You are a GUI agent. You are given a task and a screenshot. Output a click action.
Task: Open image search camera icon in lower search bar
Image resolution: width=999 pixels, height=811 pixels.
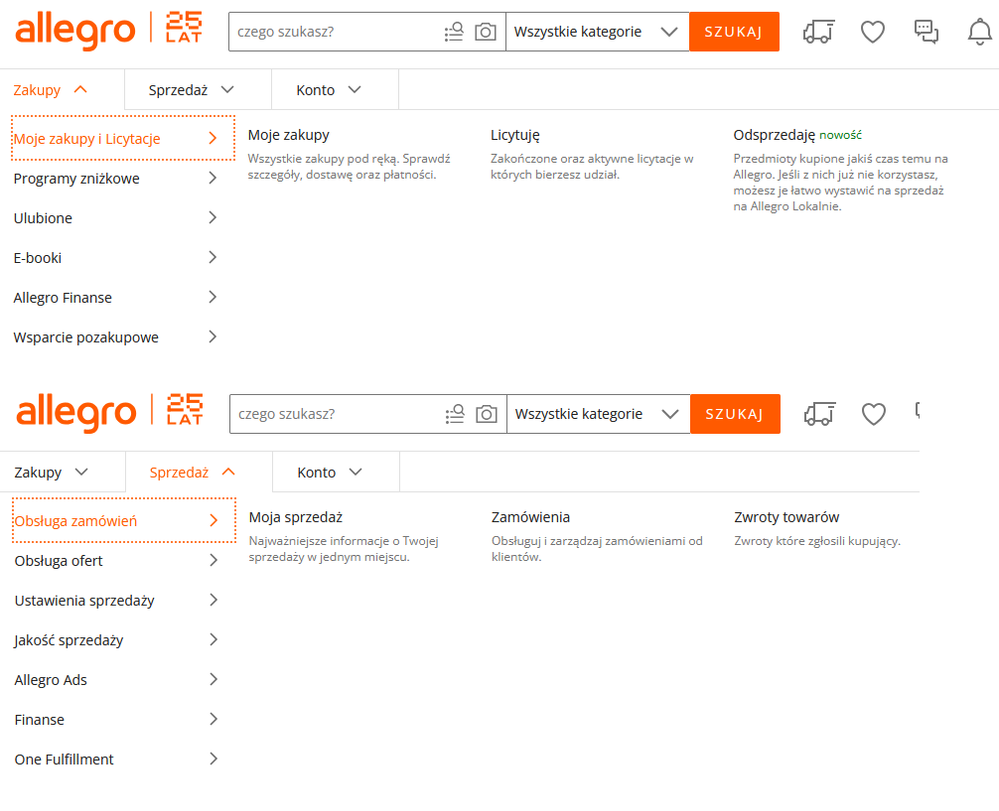tap(486, 414)
